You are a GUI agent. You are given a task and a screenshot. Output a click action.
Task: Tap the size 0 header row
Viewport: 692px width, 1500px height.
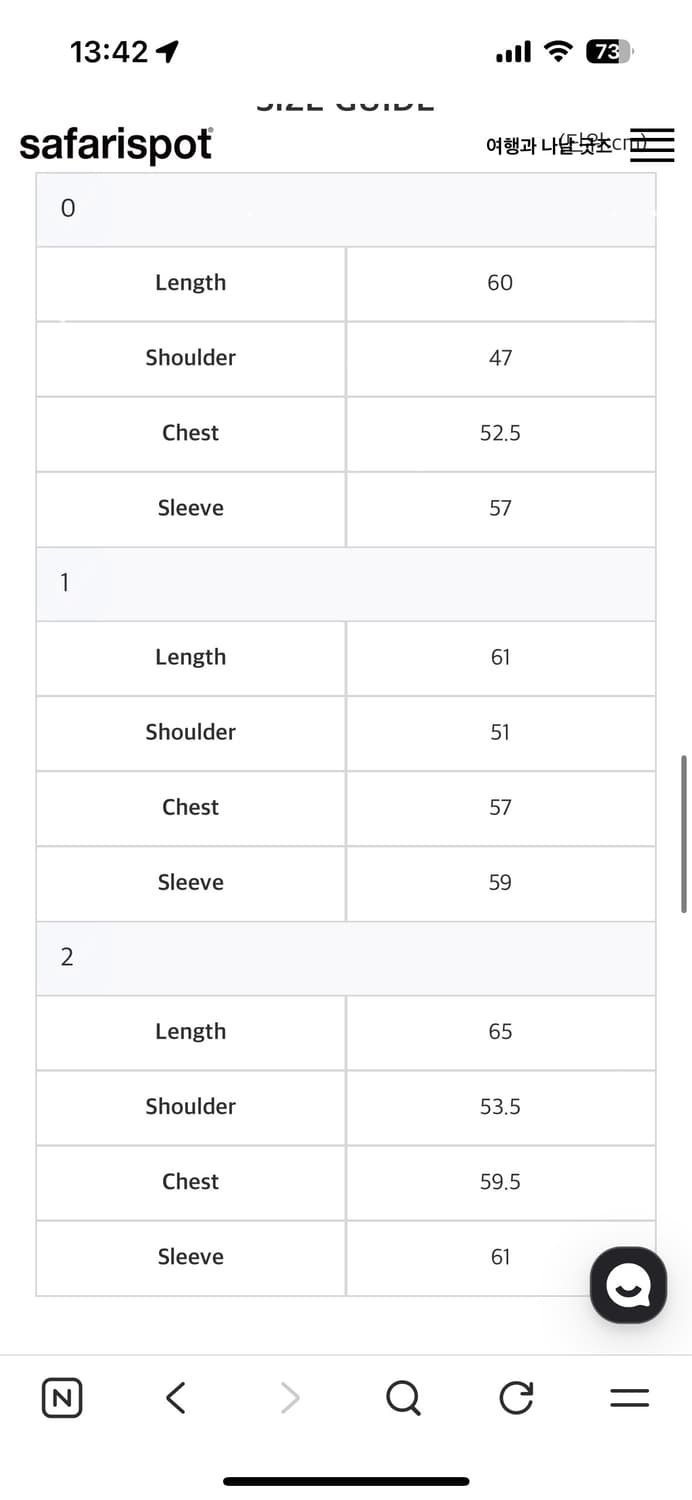click(346, 209)
